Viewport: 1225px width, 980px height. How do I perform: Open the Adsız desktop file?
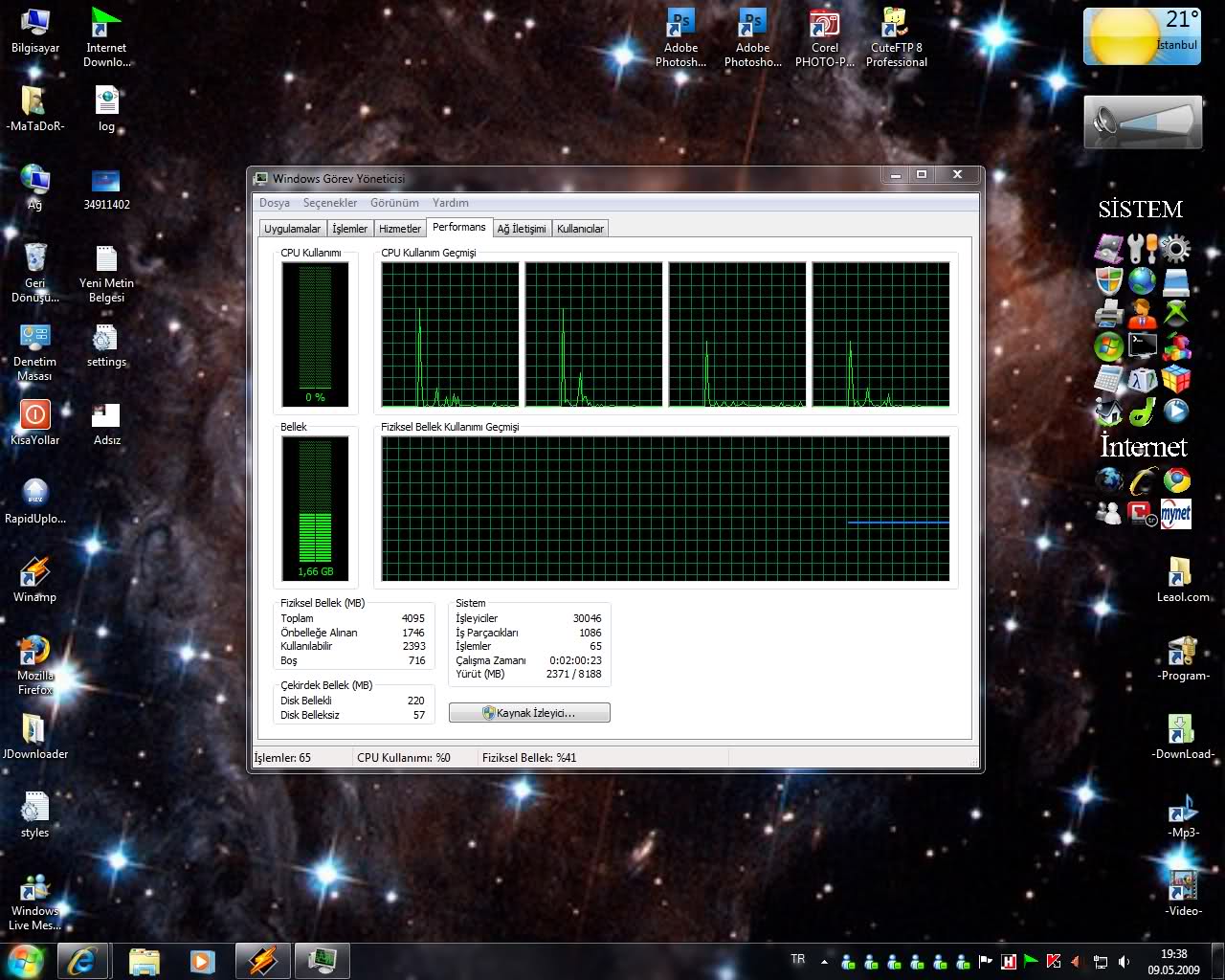coord(106,422)
